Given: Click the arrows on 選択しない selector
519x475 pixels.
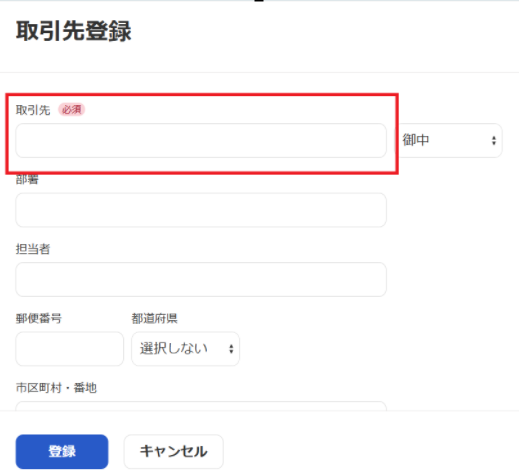Looking at the screenshot, I should (x=231, y=349).
